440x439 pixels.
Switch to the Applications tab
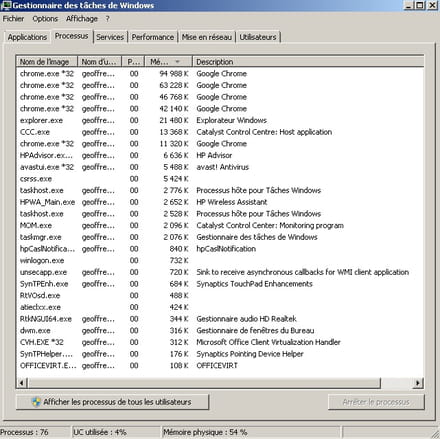[x=27, y=37]
